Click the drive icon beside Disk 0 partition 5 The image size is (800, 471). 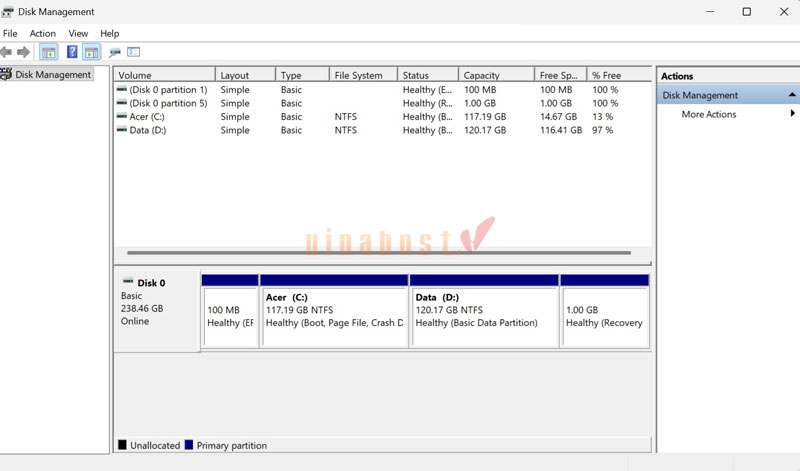point(122,103)
